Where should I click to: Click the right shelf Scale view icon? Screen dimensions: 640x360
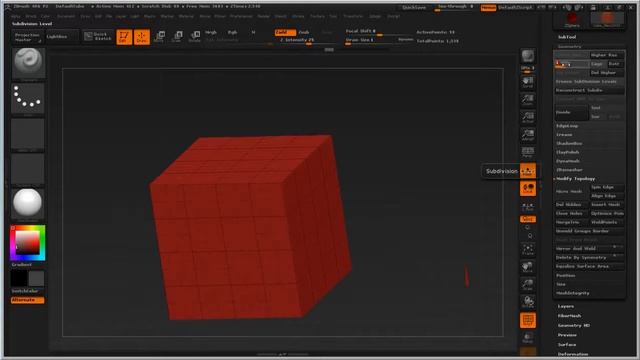[x=528, y=284]
